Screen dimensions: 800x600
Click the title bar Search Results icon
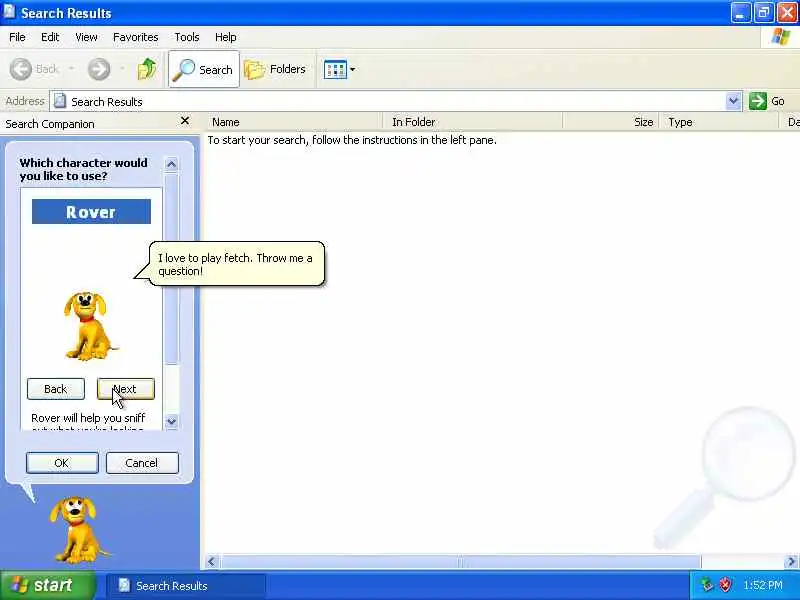9,11
